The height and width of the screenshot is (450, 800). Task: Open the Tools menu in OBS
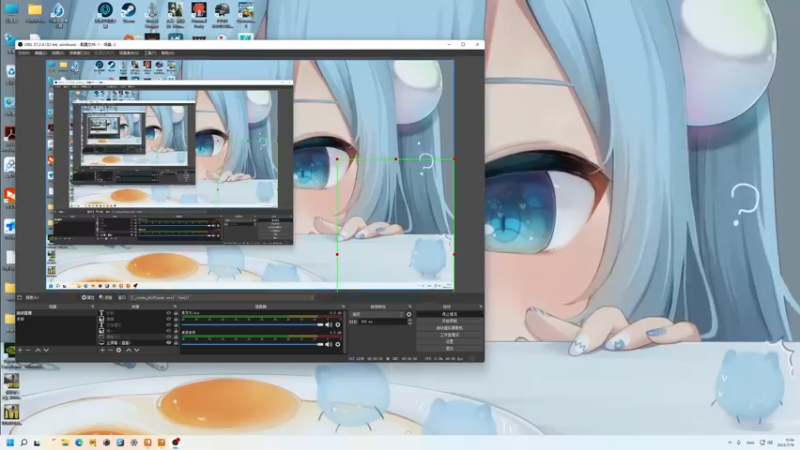click(149, 53)
